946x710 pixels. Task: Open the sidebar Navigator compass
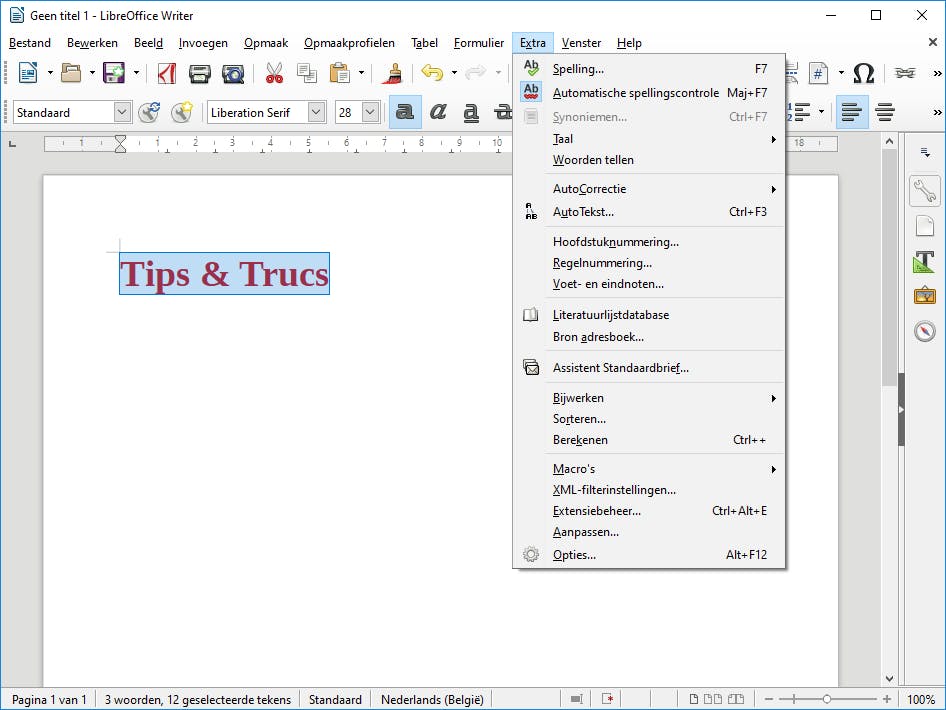point(925,331)
